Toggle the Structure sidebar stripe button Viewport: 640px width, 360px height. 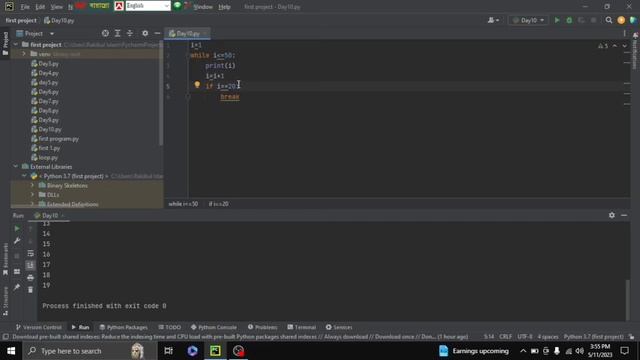pyautogui.click(x=5, y=301)
